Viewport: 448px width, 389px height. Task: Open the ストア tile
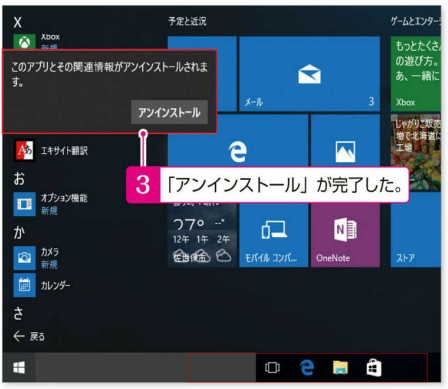point(416,230)
